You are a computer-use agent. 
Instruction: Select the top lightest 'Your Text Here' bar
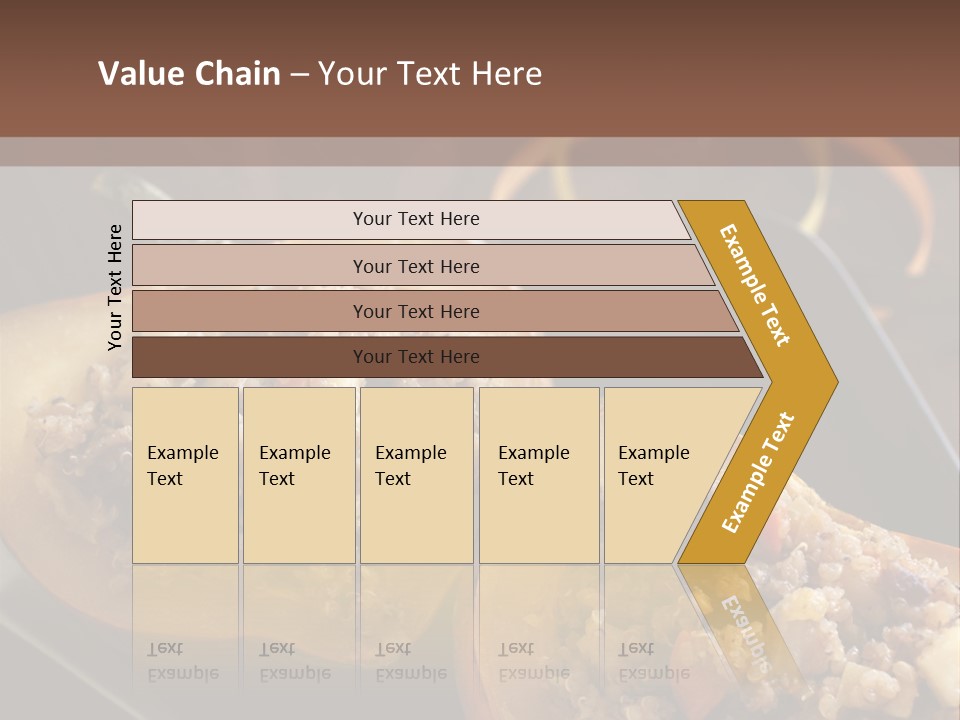(x=415, y=219)
